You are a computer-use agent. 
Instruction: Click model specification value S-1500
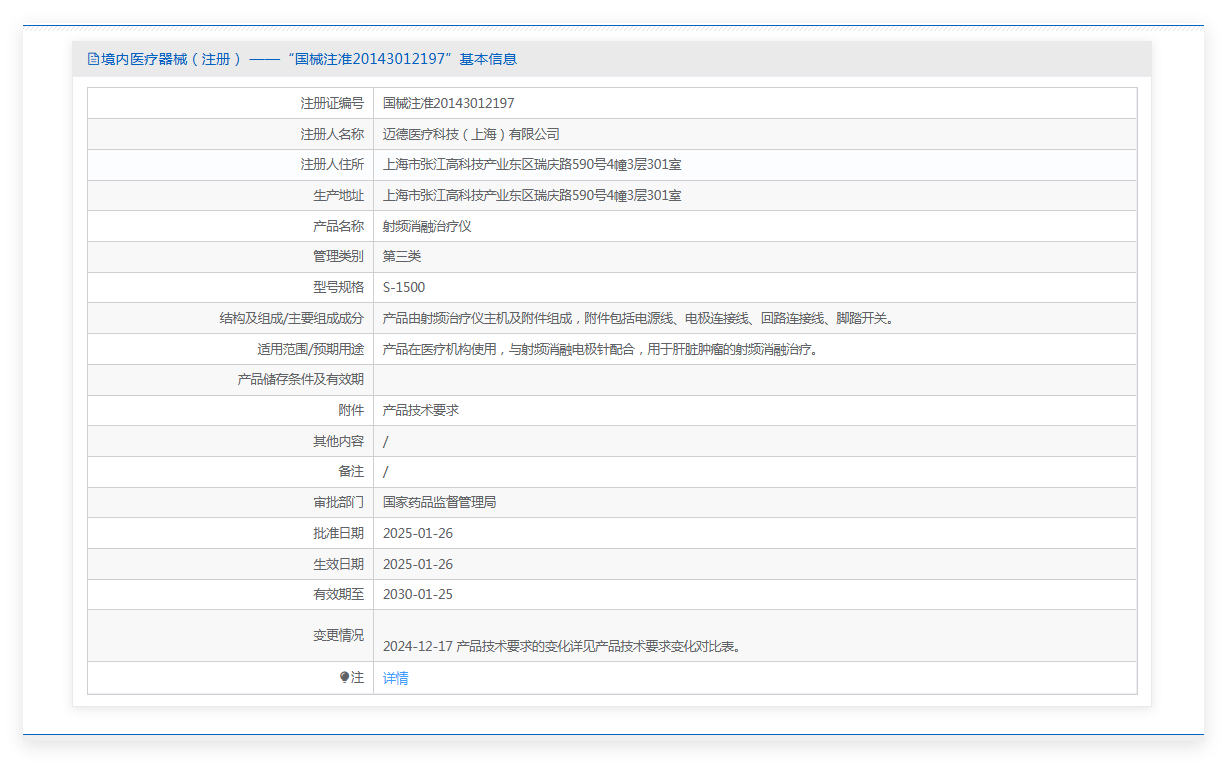click(x=404, y=288)
